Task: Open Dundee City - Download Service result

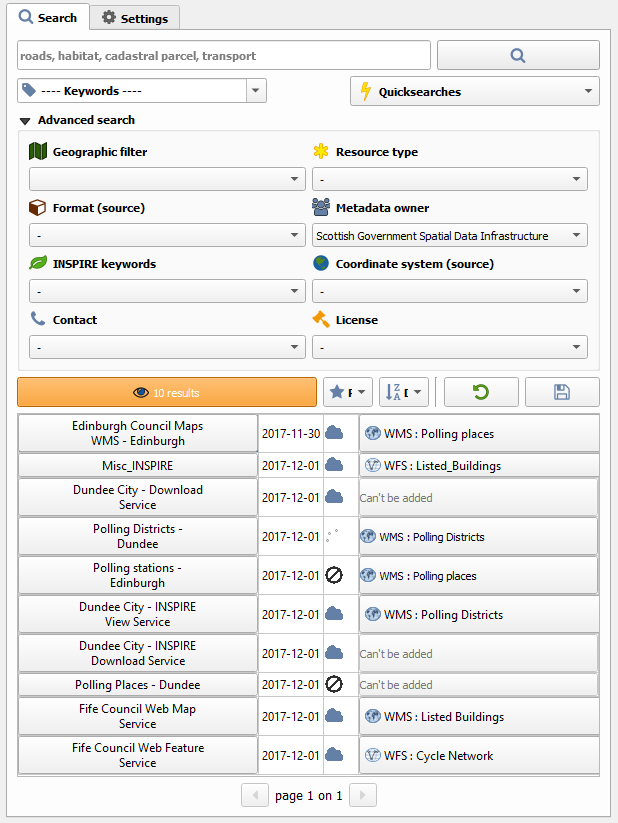Action: (138, 497)
